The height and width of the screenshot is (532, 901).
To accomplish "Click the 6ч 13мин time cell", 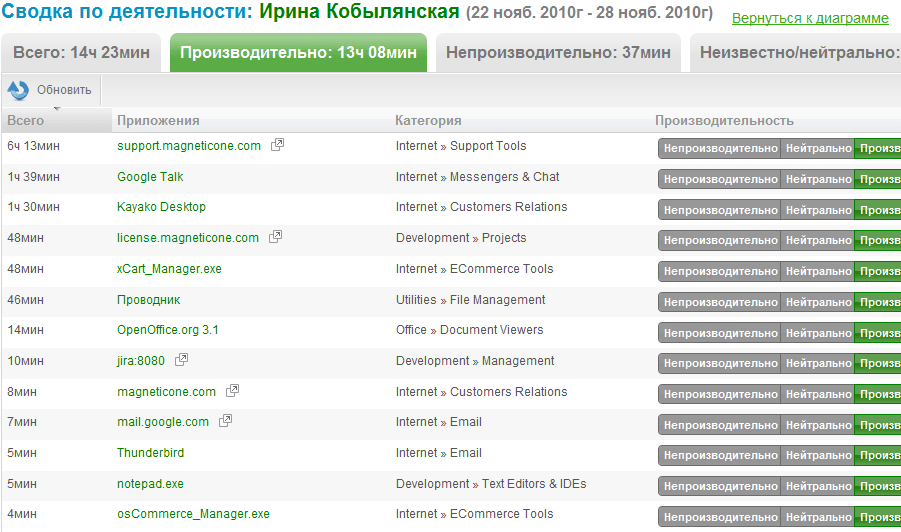I will (33, 146).
